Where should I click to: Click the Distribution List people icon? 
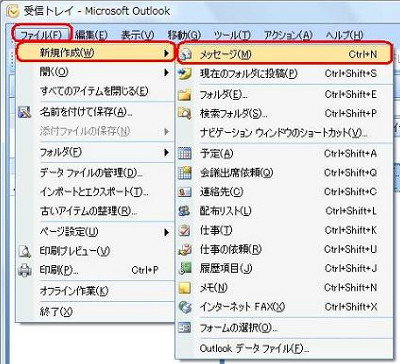pyautogui.click(x=184, y=211)
